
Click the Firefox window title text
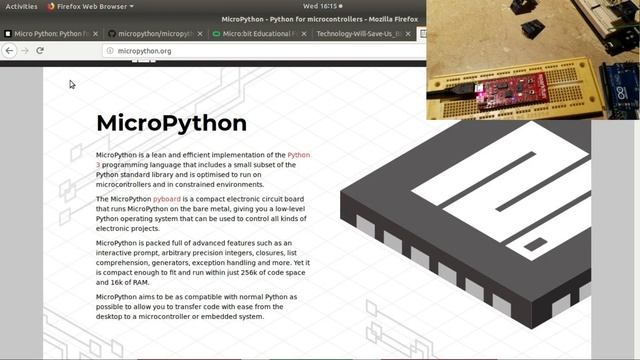tap(320, 19)
